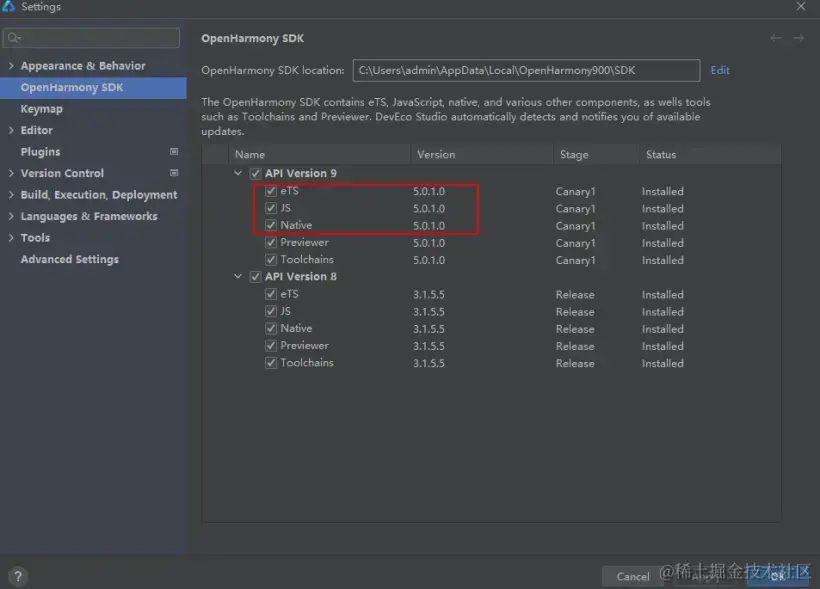Click Edit link for SDK location

point(720,70)
